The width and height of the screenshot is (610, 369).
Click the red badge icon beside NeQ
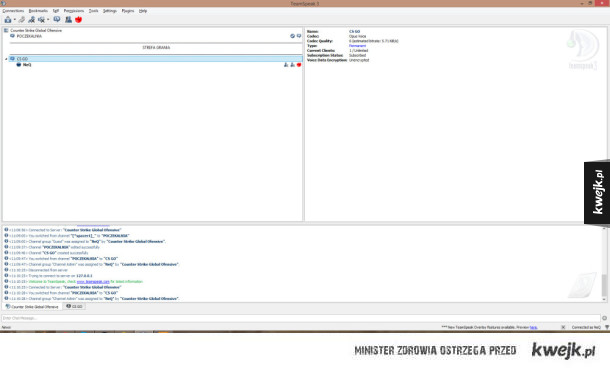coord(299,65)
